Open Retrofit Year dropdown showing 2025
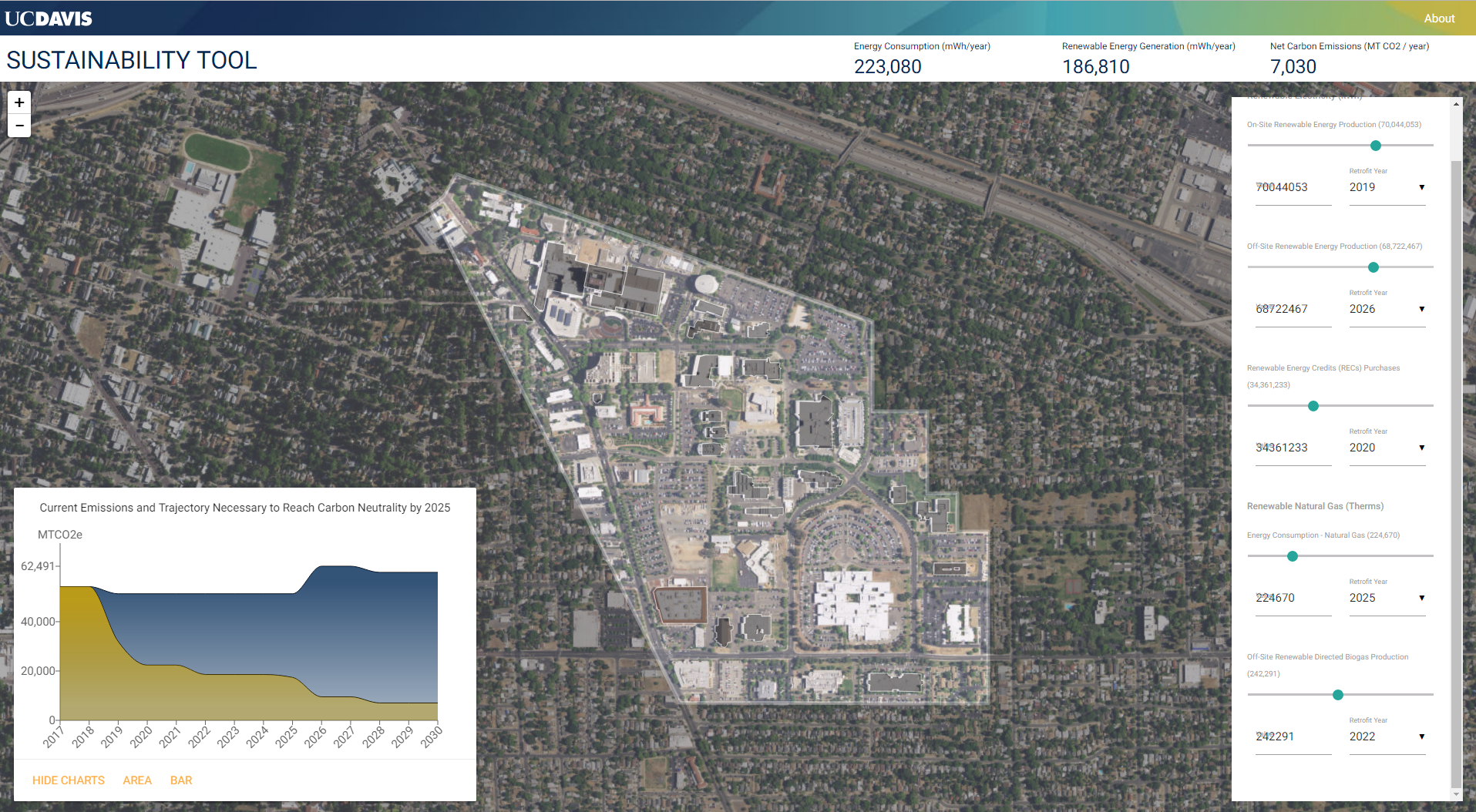The image size is (1476, 812). 1387,599
